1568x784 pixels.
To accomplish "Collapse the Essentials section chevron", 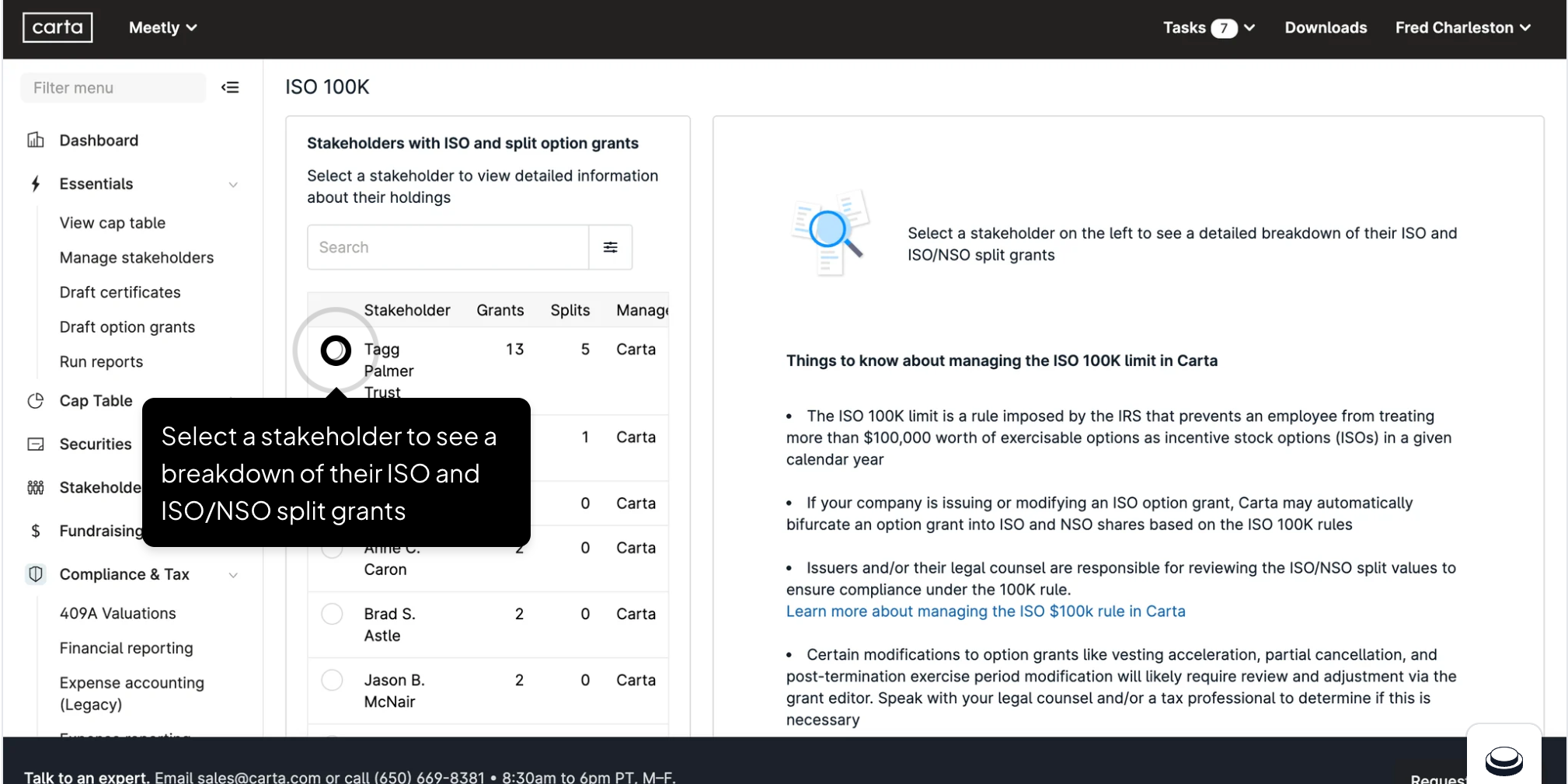I will (x=233, y=184).
